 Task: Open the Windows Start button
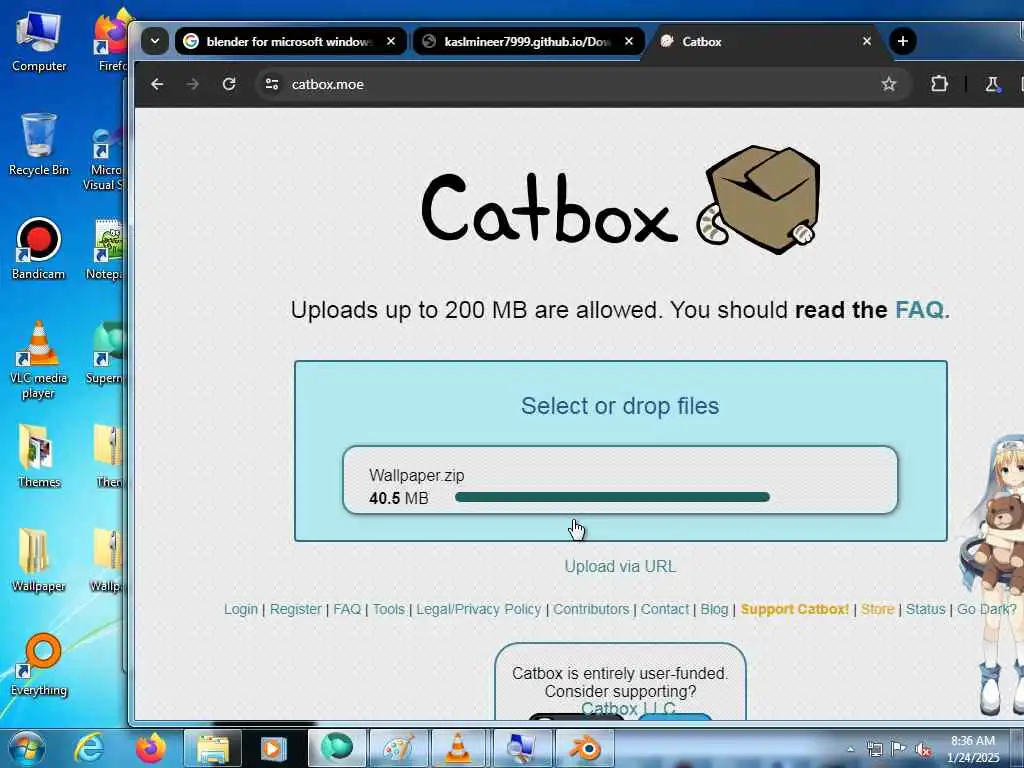point(27,748)
